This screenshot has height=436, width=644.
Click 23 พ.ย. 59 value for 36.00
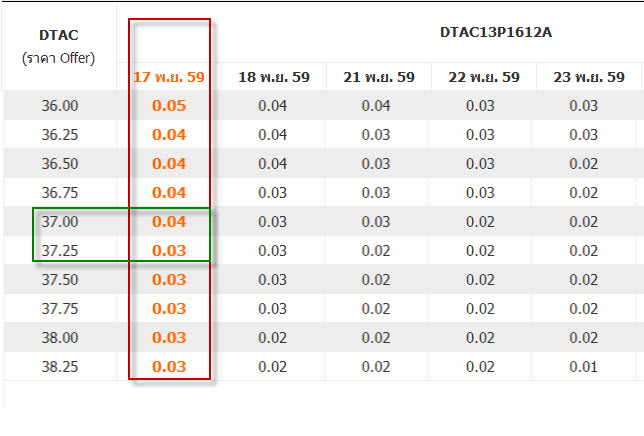coord(584,106)
